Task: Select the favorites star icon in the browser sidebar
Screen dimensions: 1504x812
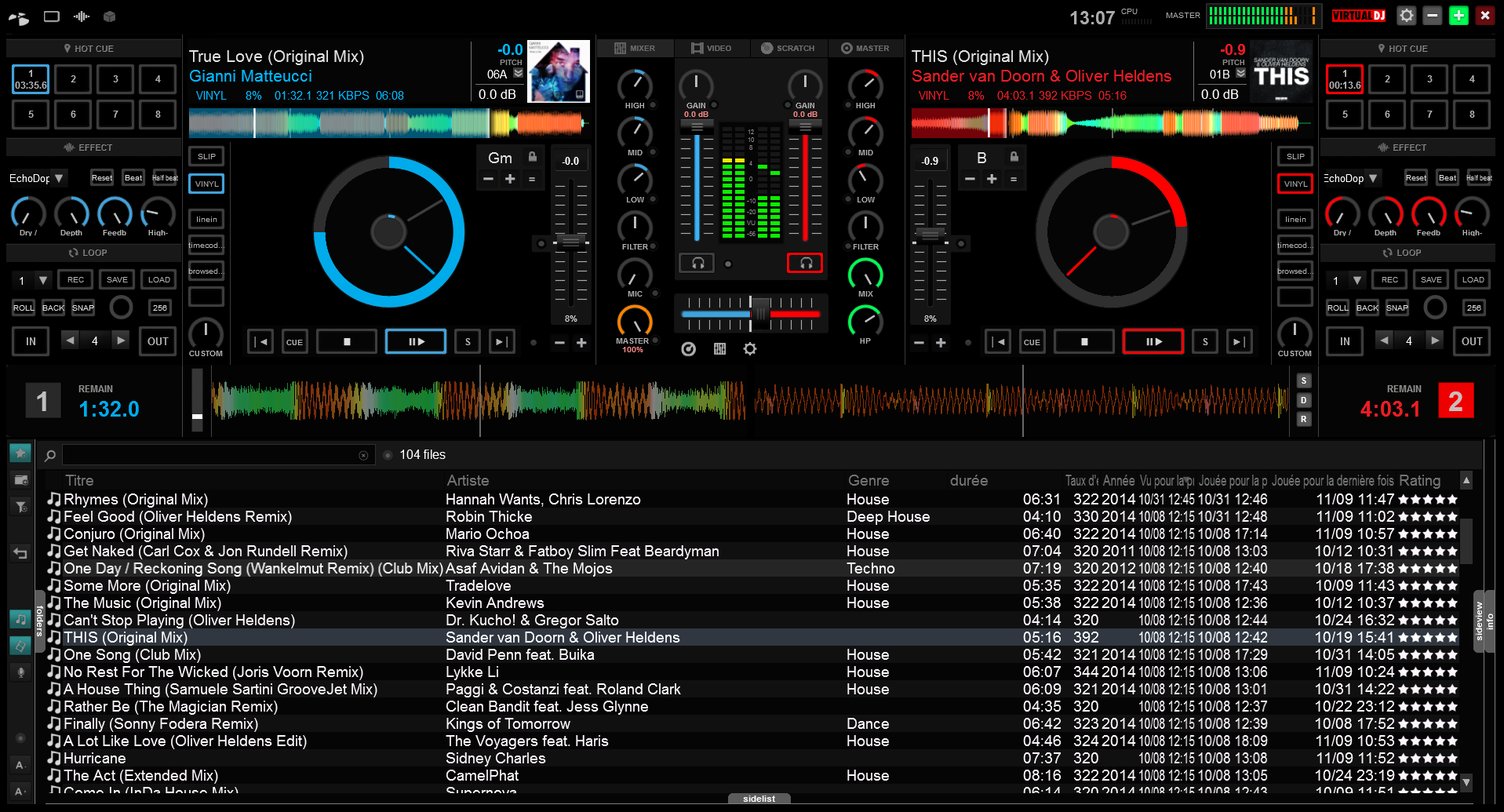Action: (20, 453)
